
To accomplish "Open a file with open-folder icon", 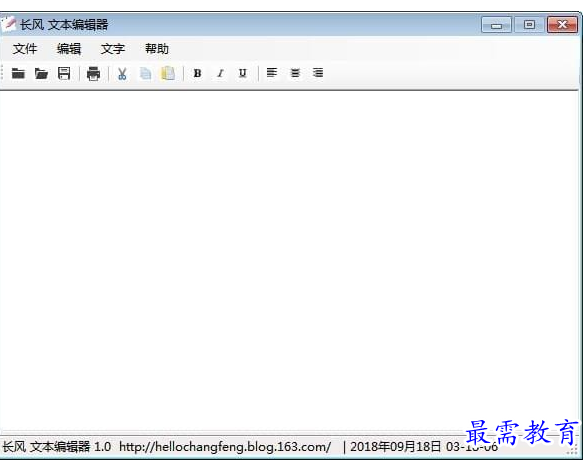I will pos(41,73).
